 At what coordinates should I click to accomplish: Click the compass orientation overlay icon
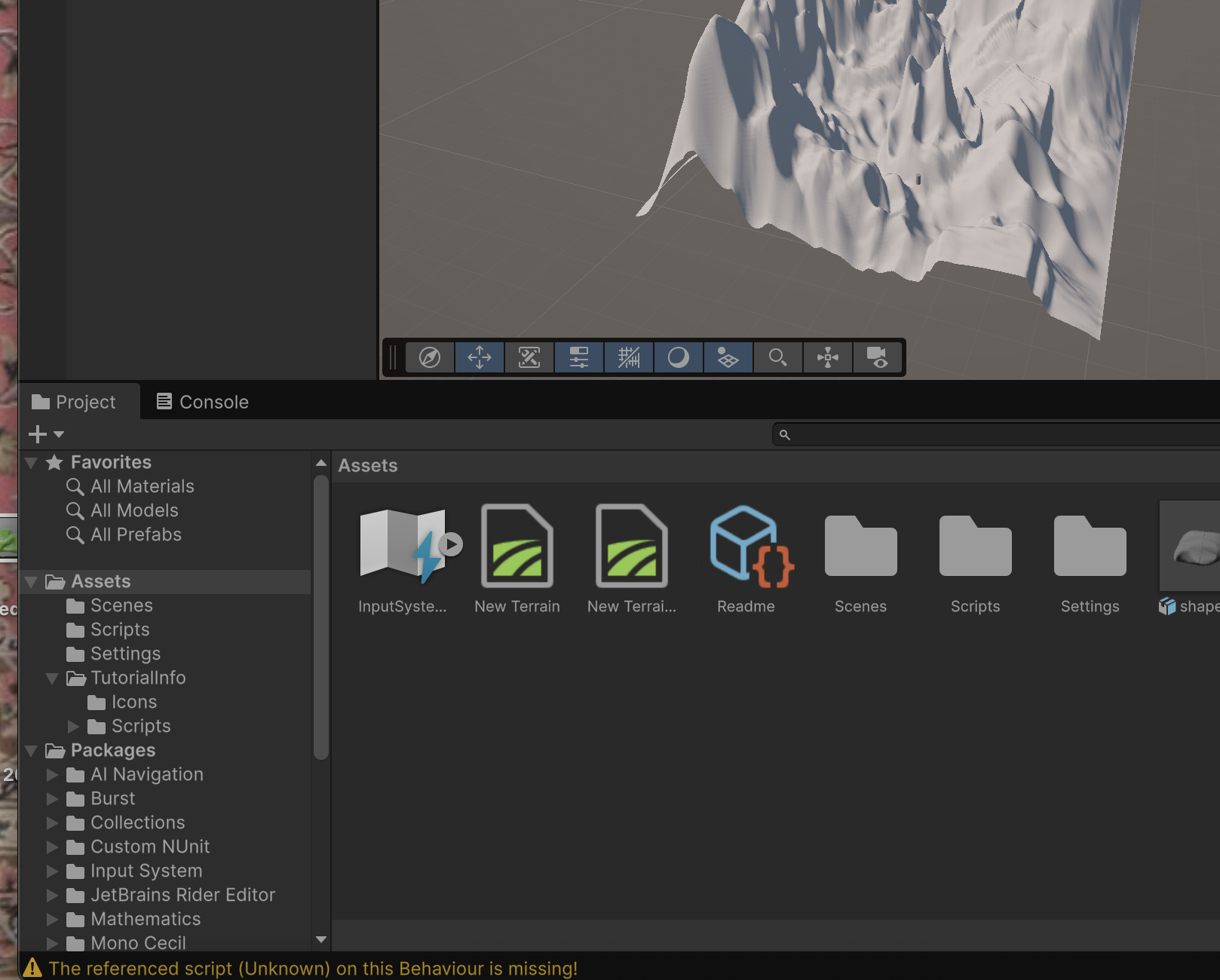tap(430, 357)
